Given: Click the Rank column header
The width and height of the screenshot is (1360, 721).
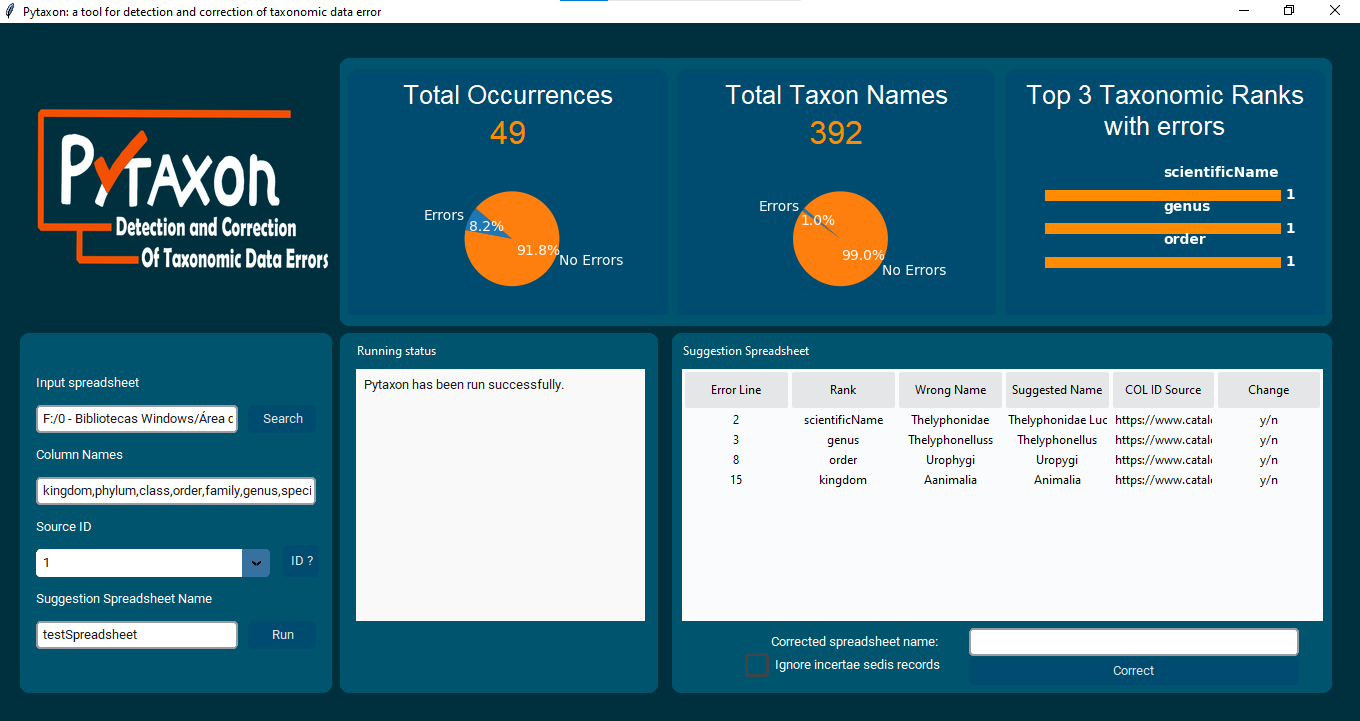Looking at the screenshot, I should [x=843, y=390].
